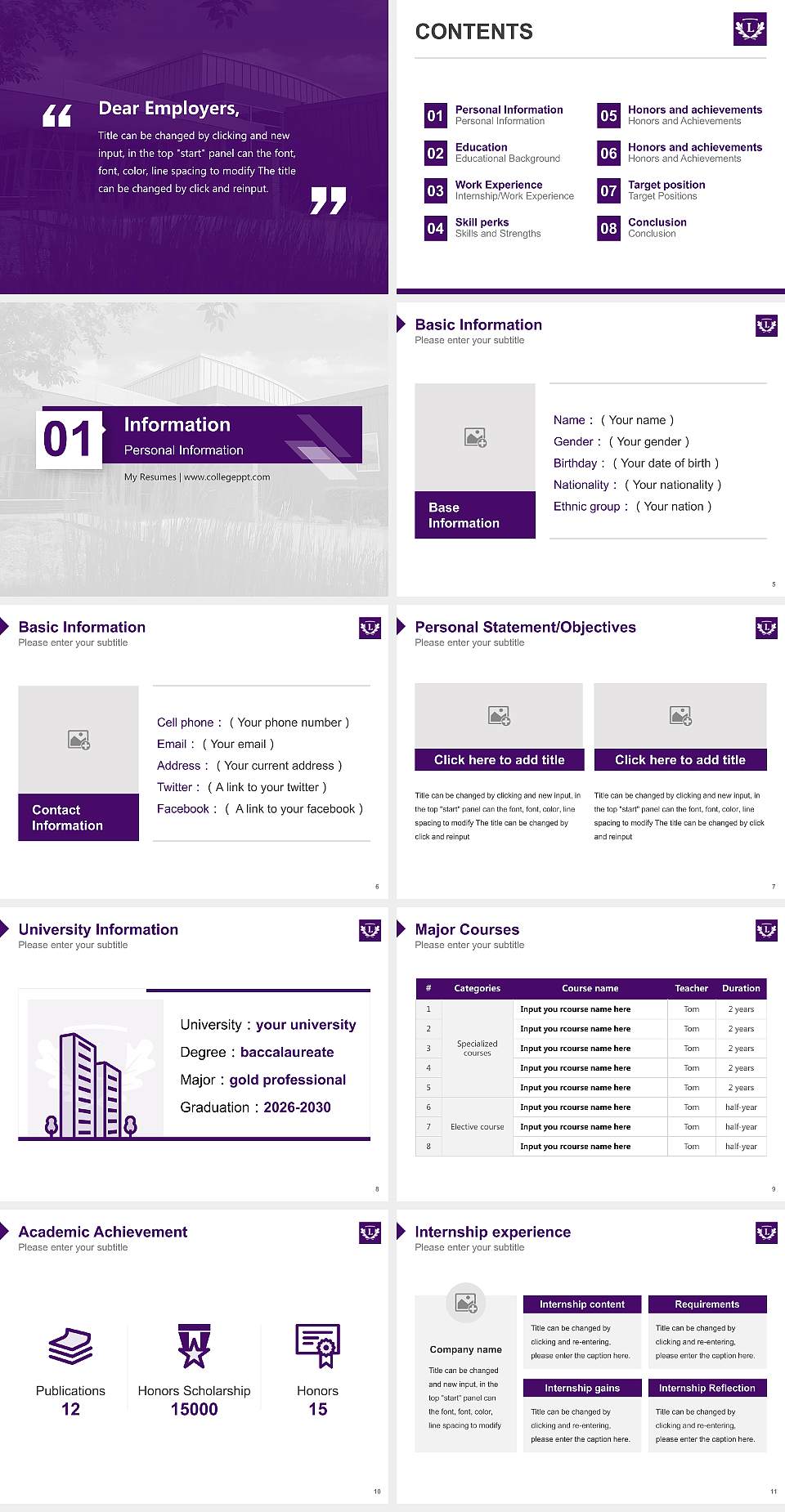Click the 'Cell phone' contact line
The height and width of the screenshot is (1512, 785).
(253, 722)
